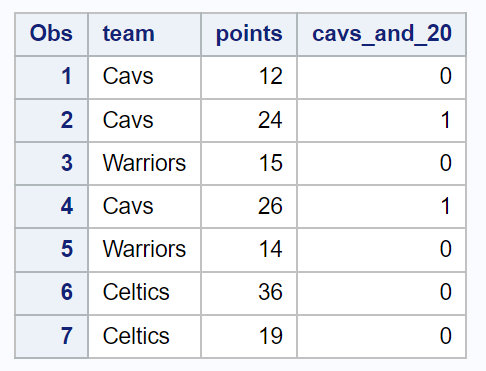This screenshot has height=371, width=486.
Task: Click the Warriors cell in row 3
Action: [145, 164]
